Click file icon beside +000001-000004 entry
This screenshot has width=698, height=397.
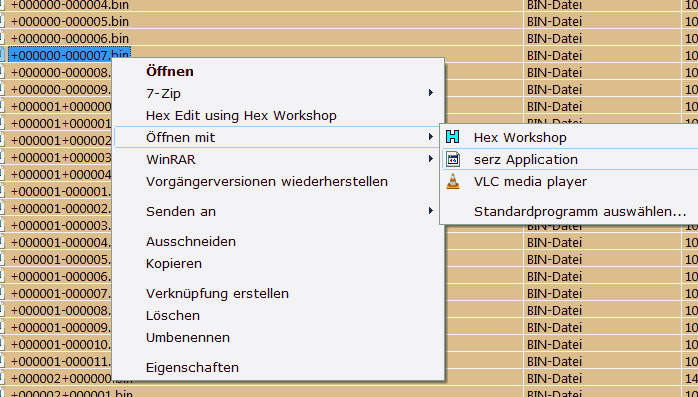(2, 243)
